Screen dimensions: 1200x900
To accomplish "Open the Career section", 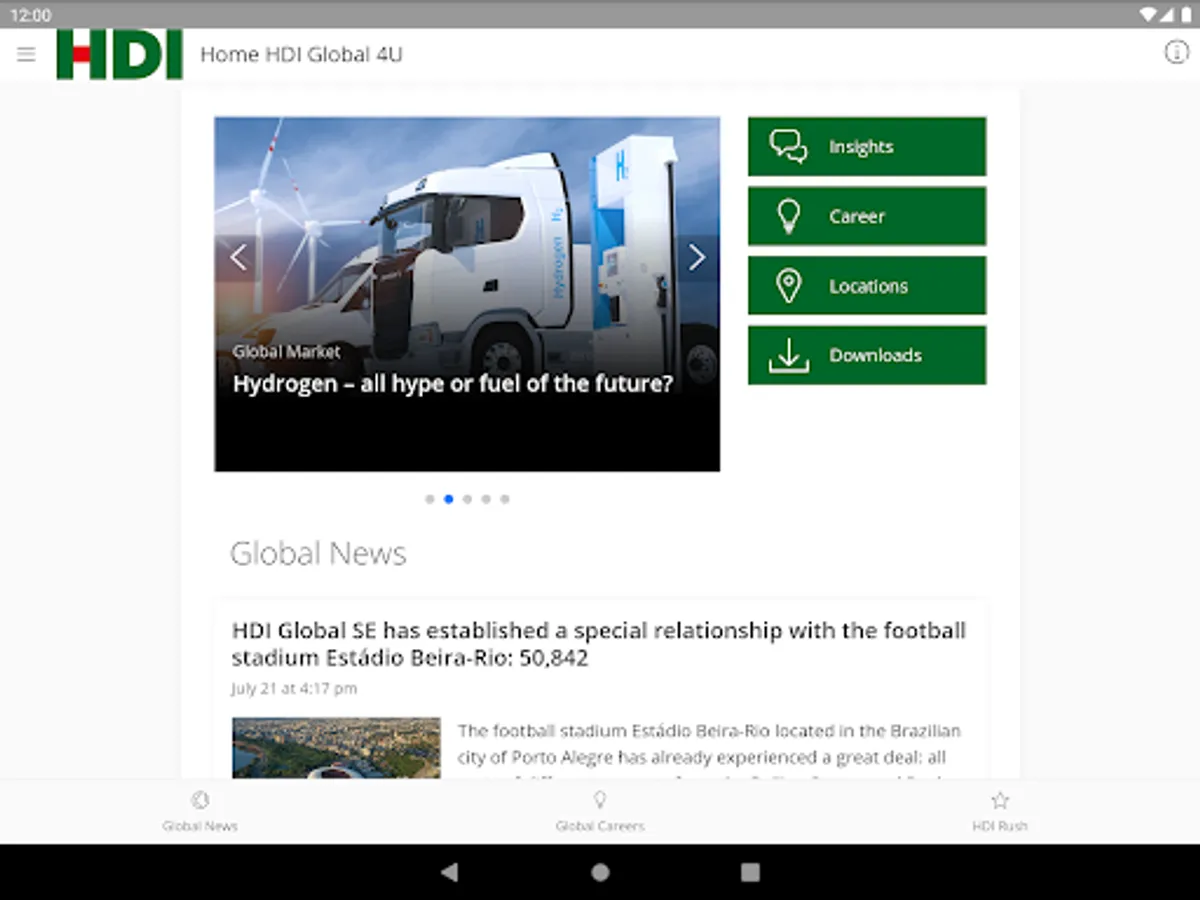I will click(x=867, y=216).
